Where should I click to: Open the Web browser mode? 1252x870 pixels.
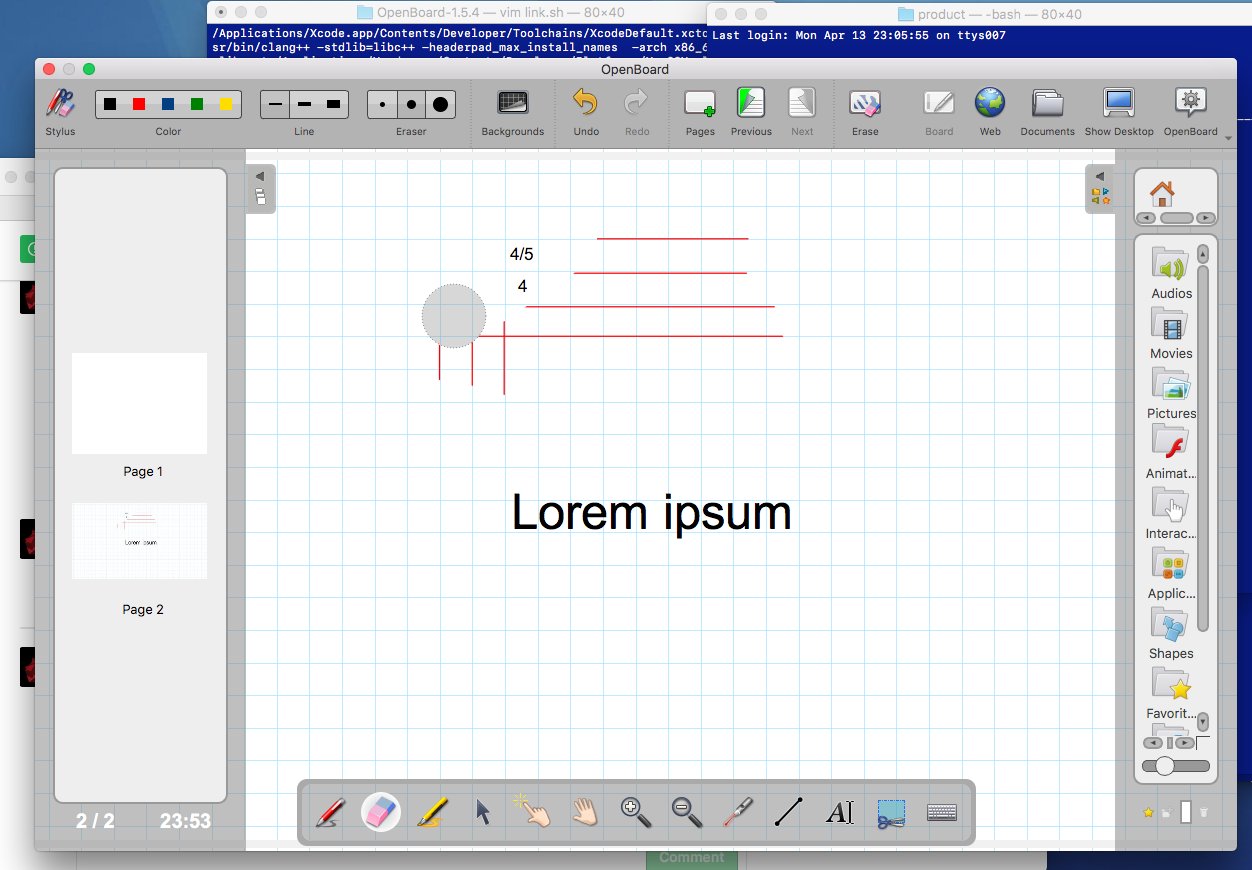point(990,104)
